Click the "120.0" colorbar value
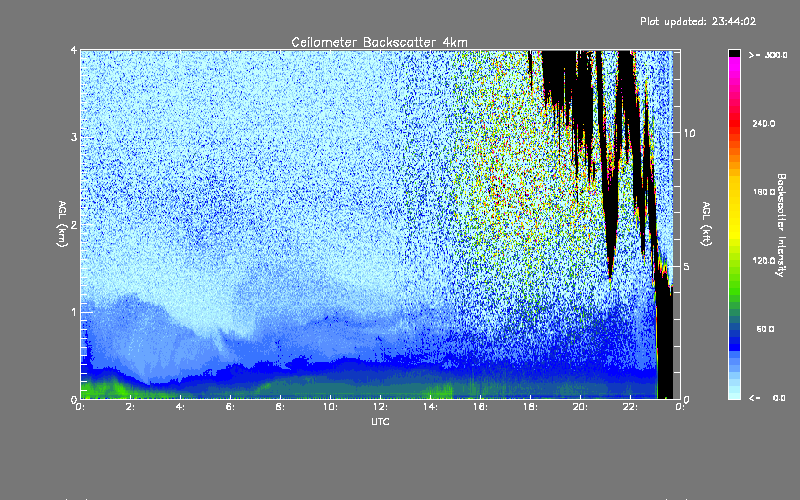 coord(764,261)
